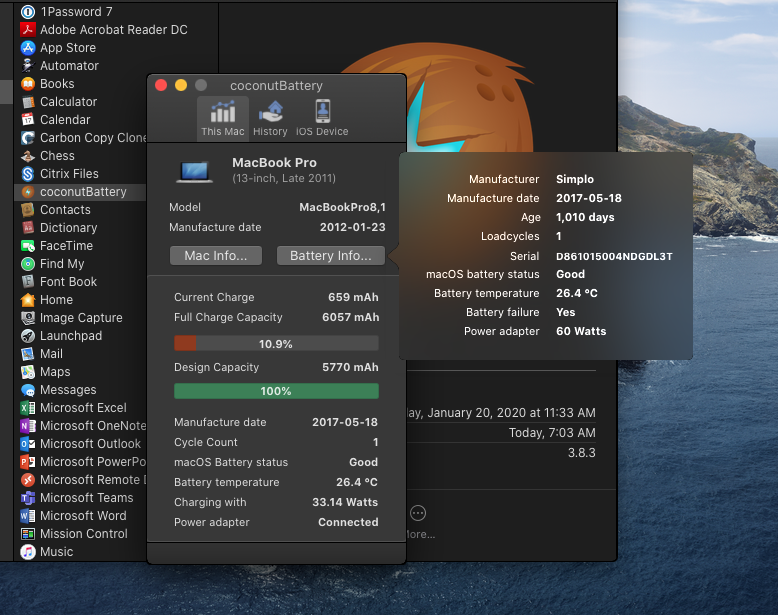Click the Microsoft Outlook icon
The image size is (778, 615).
(28, 444)
